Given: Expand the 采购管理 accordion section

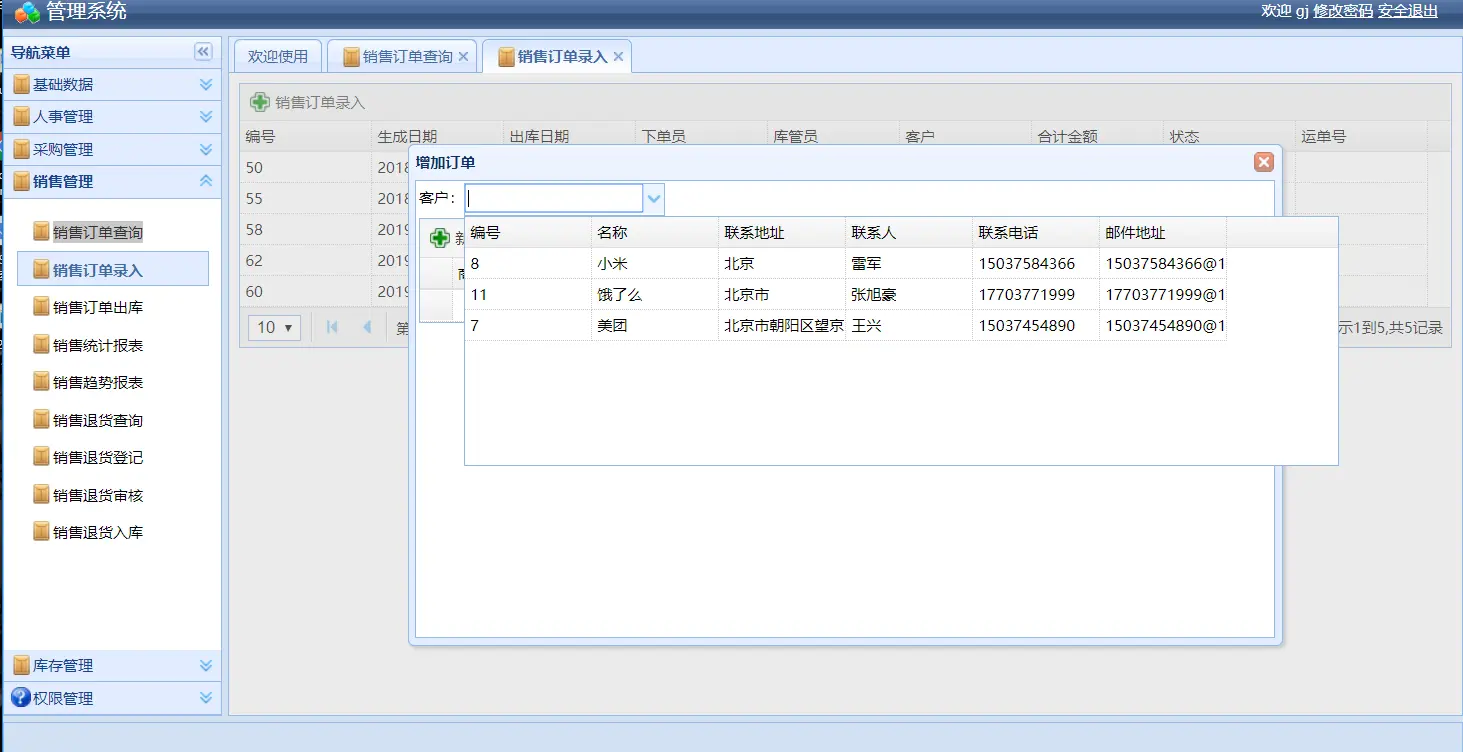Looking at the screenshot, I should pyautogui.click(x=206, y=149).
